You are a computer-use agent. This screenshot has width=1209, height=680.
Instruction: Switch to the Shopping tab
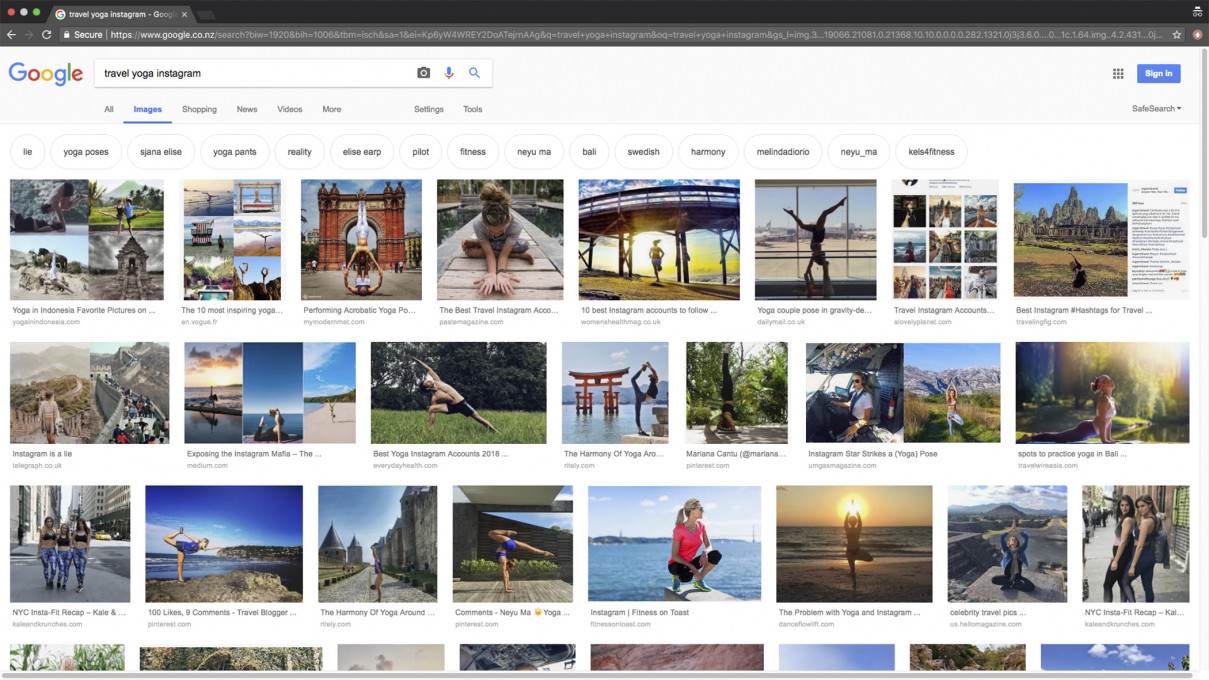[199, 109]
